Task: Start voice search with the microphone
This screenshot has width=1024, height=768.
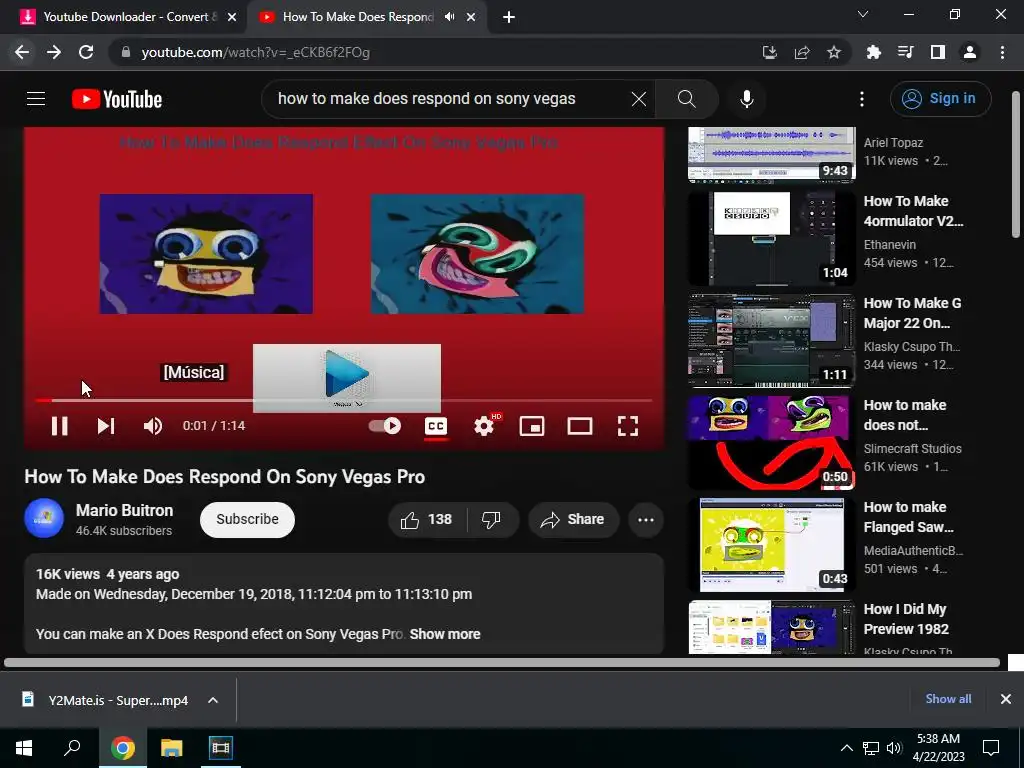Action: (746, 99)
